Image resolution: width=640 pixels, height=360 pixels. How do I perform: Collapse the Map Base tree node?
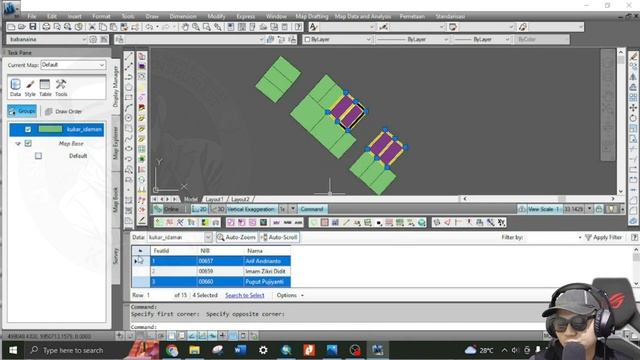18,144
